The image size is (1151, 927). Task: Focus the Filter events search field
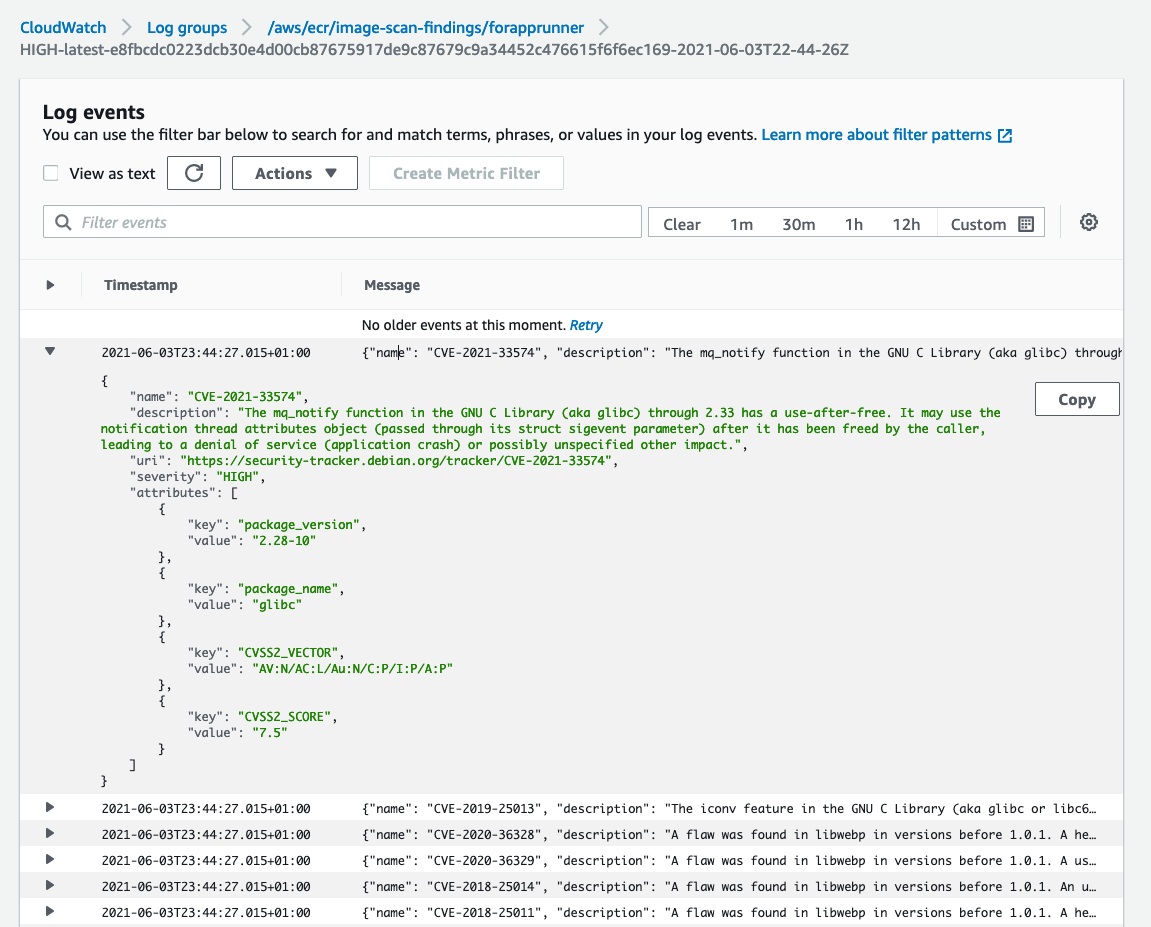(342, 222)
